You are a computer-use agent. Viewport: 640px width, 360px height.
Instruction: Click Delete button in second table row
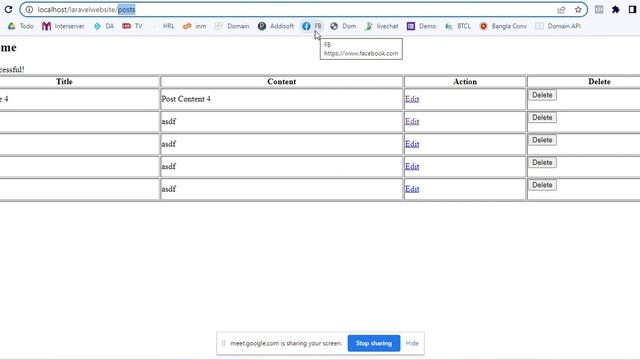[x=542, y=118]
